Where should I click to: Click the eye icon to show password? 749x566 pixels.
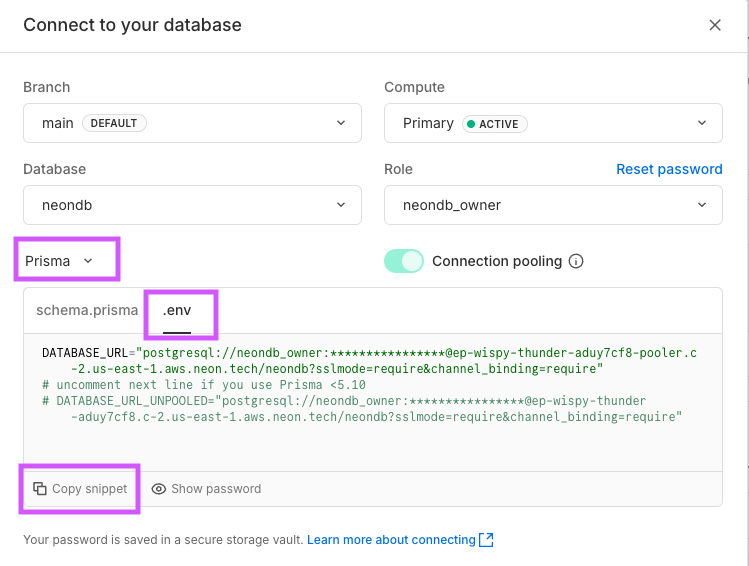tap(159, 489)
